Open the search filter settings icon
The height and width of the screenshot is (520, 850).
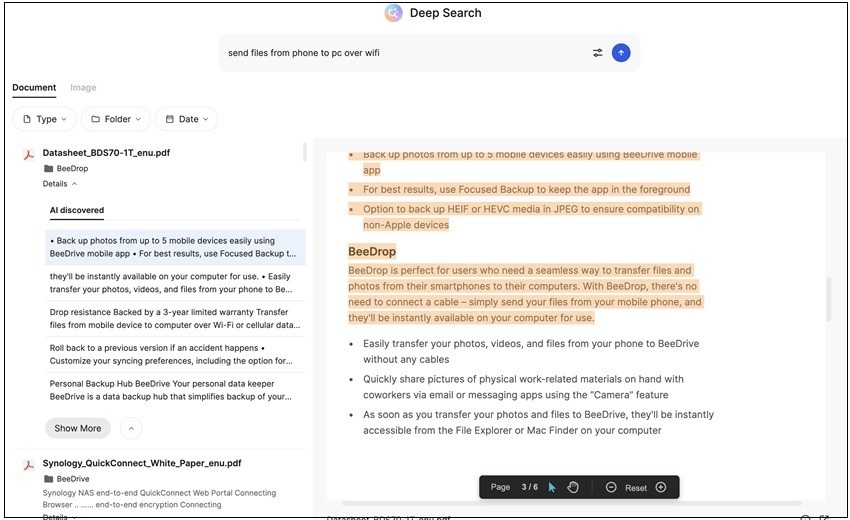(598, 53)
